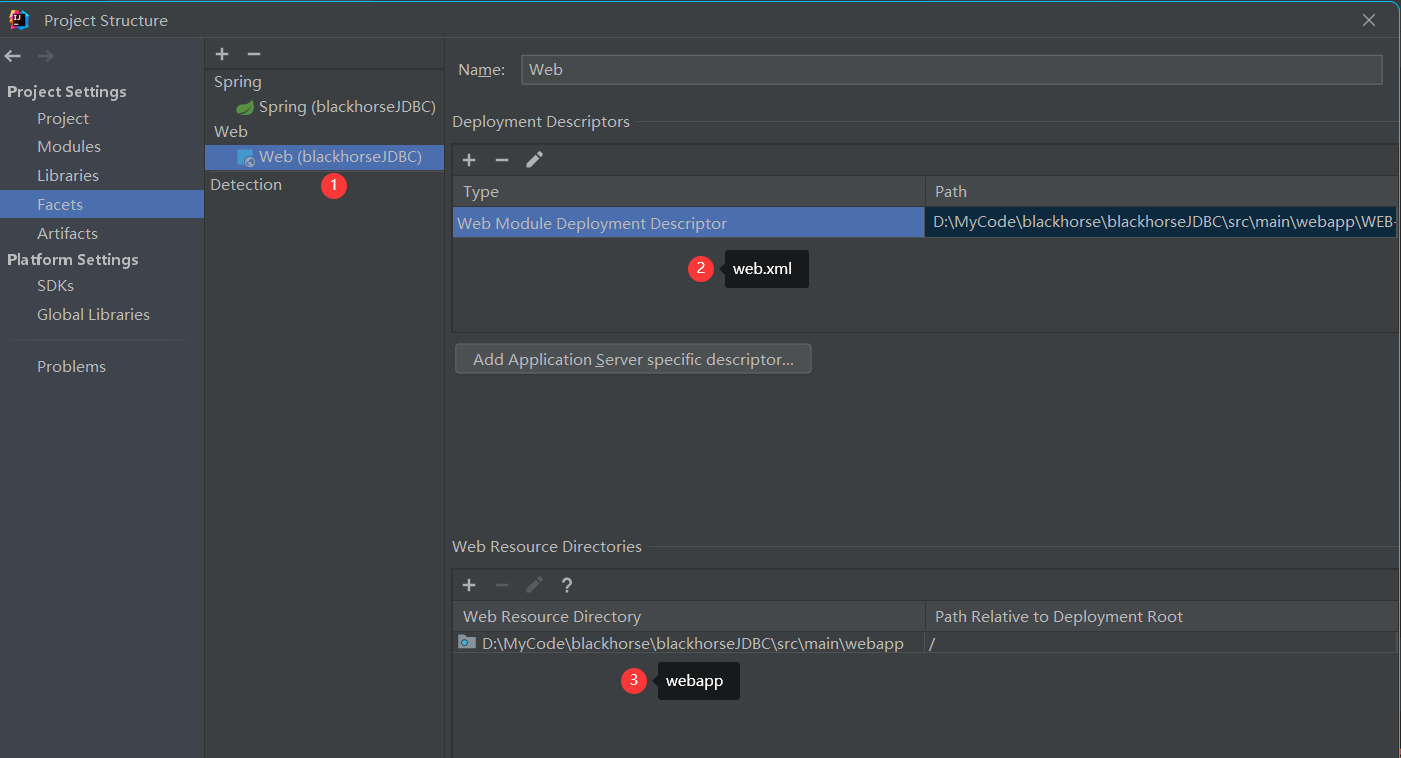Click Add Application Server specific descriptor button

point(633,359)
